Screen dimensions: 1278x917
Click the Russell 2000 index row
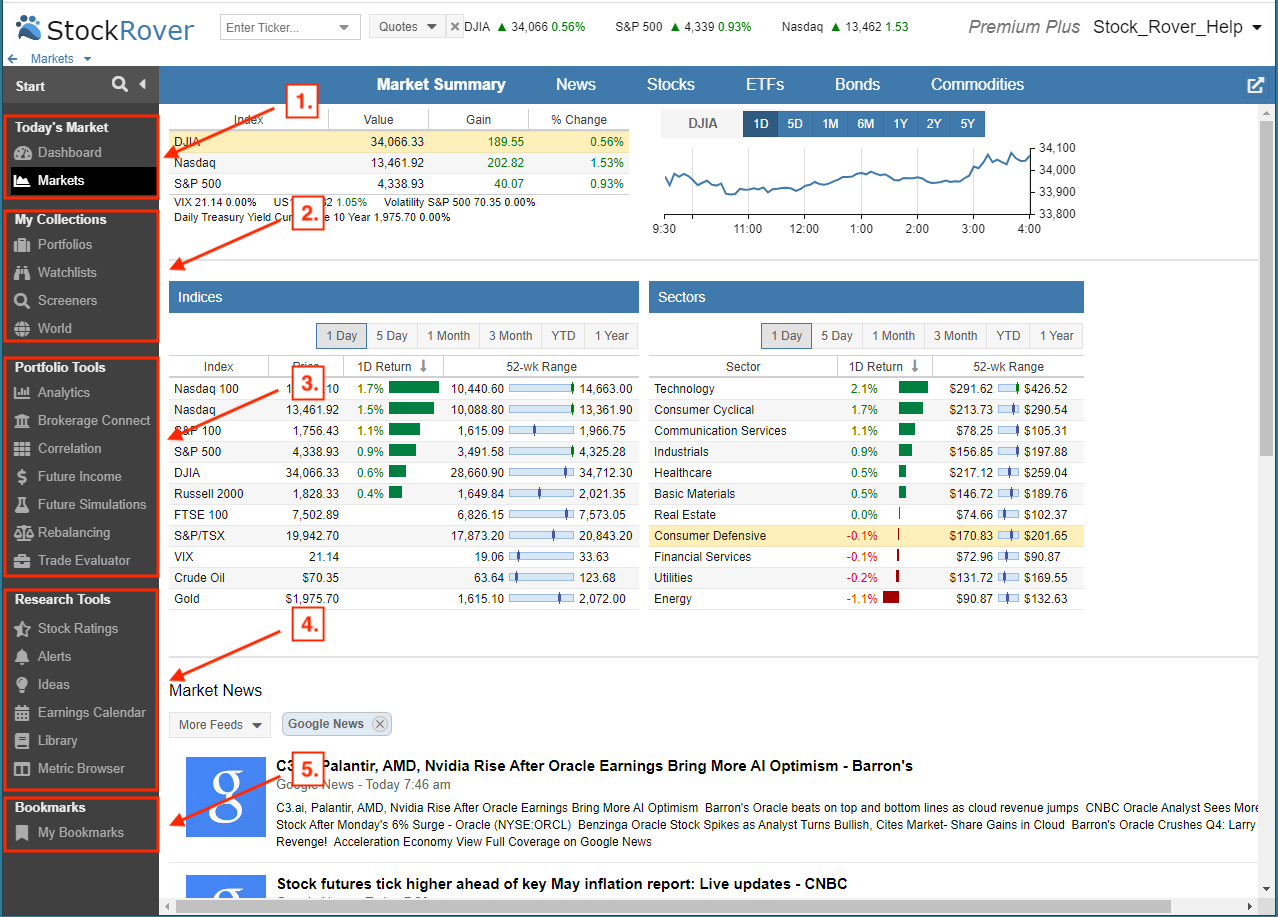pyautogui.click(x=404, y=494)
